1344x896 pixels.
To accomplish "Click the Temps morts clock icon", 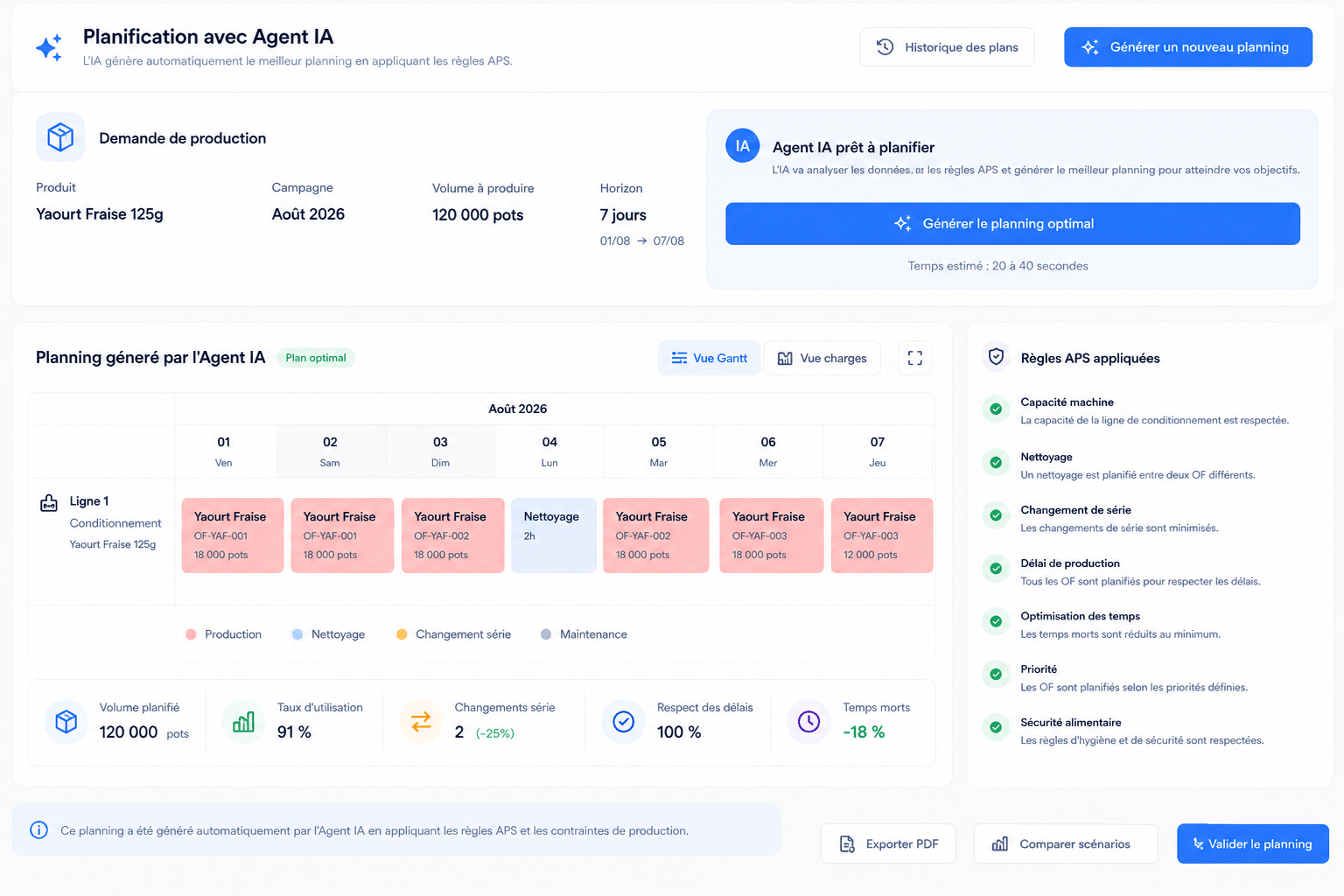I will click(x=809, y=722).
